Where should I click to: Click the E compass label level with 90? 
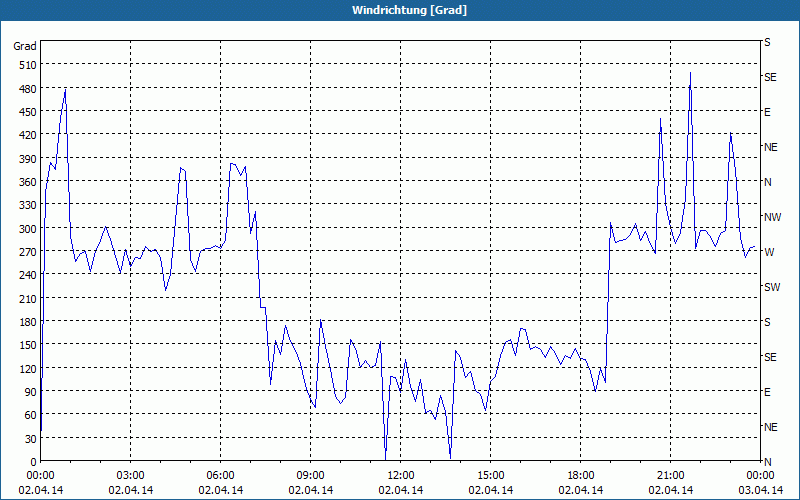767,392
